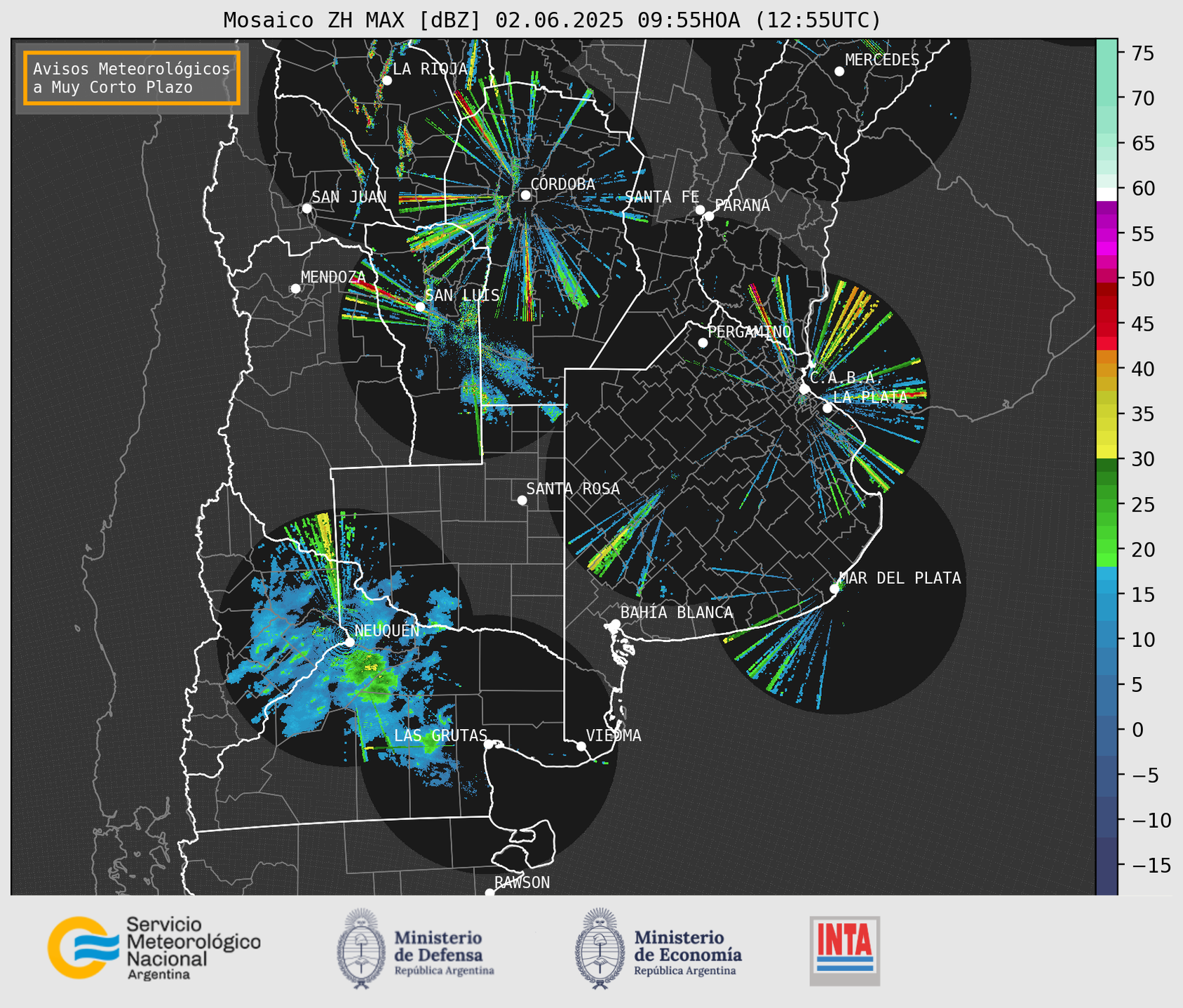This screenshot has width=1183, height=1008.
Task: Click the Avisos Meteorológicos a Muy Corto Plazo box
Action: tap(132, 78)
